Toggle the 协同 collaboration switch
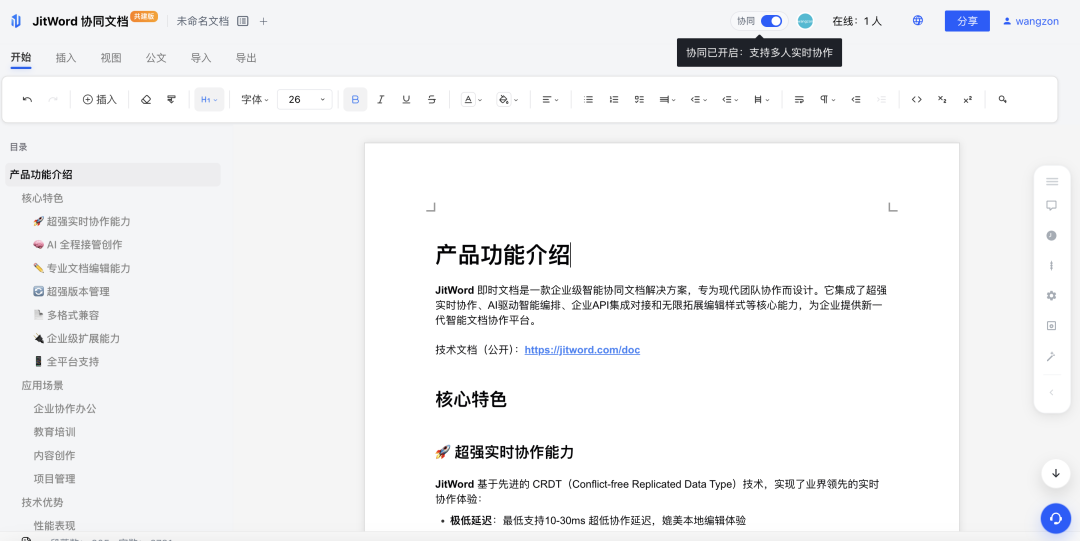1080x541 pixels. [x=771, y=21]
